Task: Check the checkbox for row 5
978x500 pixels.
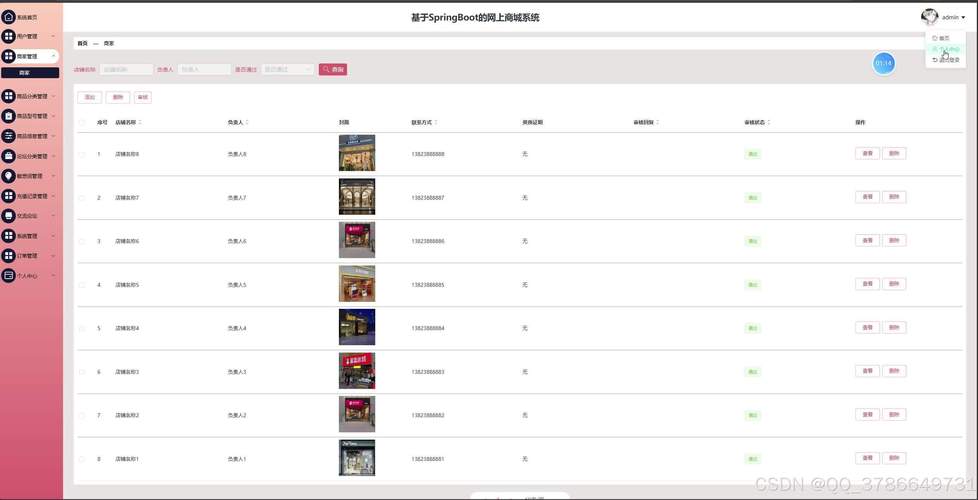Action: click(81, 328)
